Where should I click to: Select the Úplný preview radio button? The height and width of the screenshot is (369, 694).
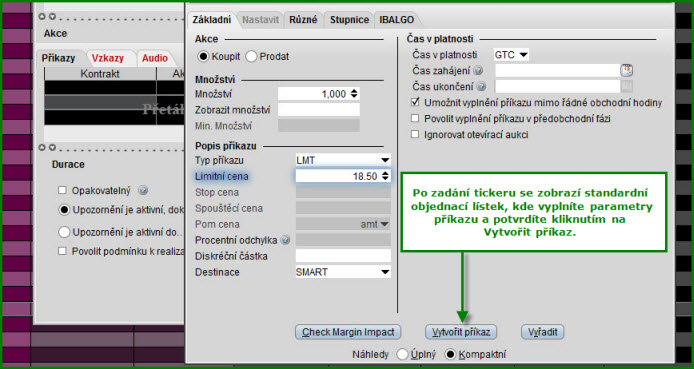[402, 354]
